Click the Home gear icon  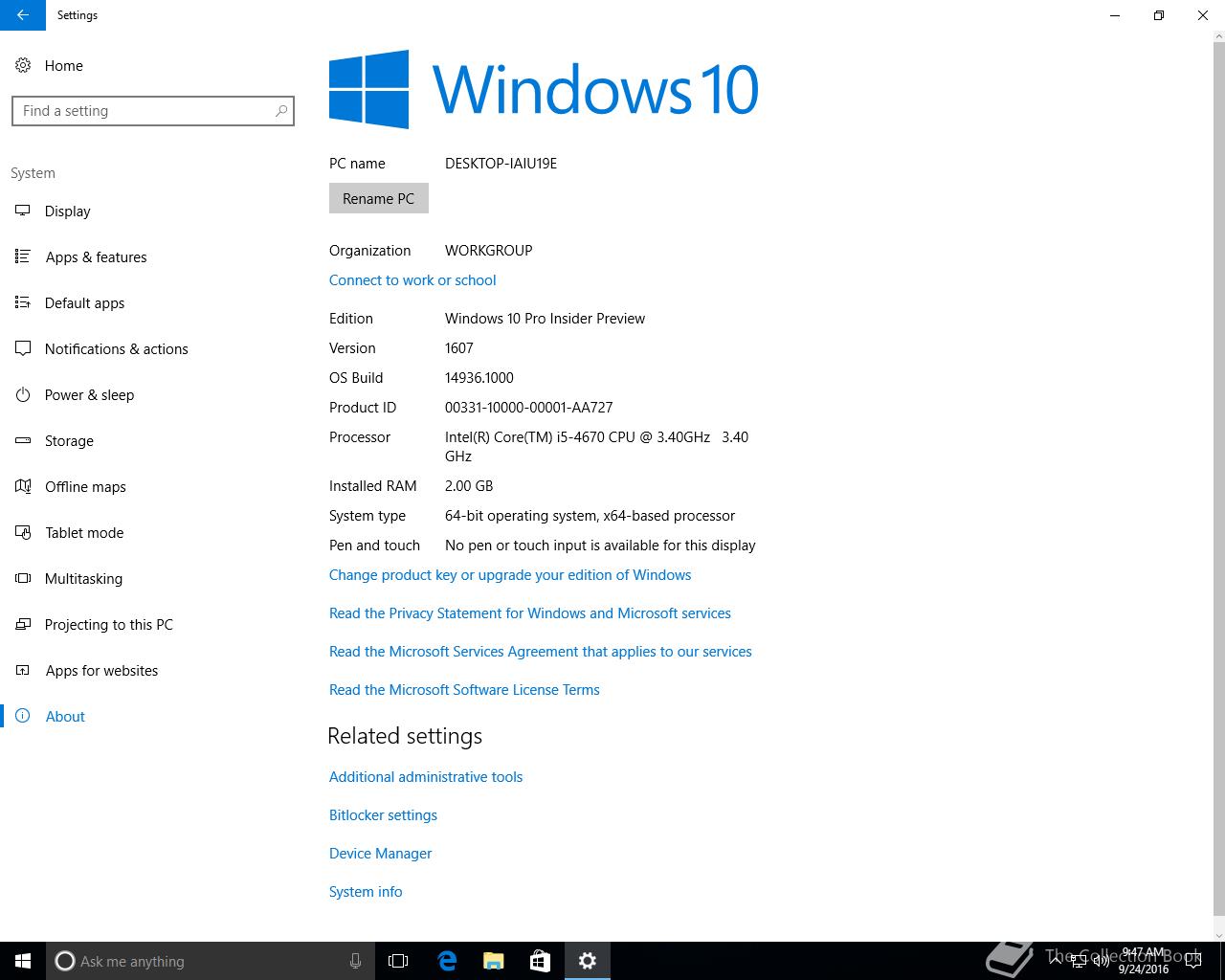pyautogui.click(x=23, y=65)
